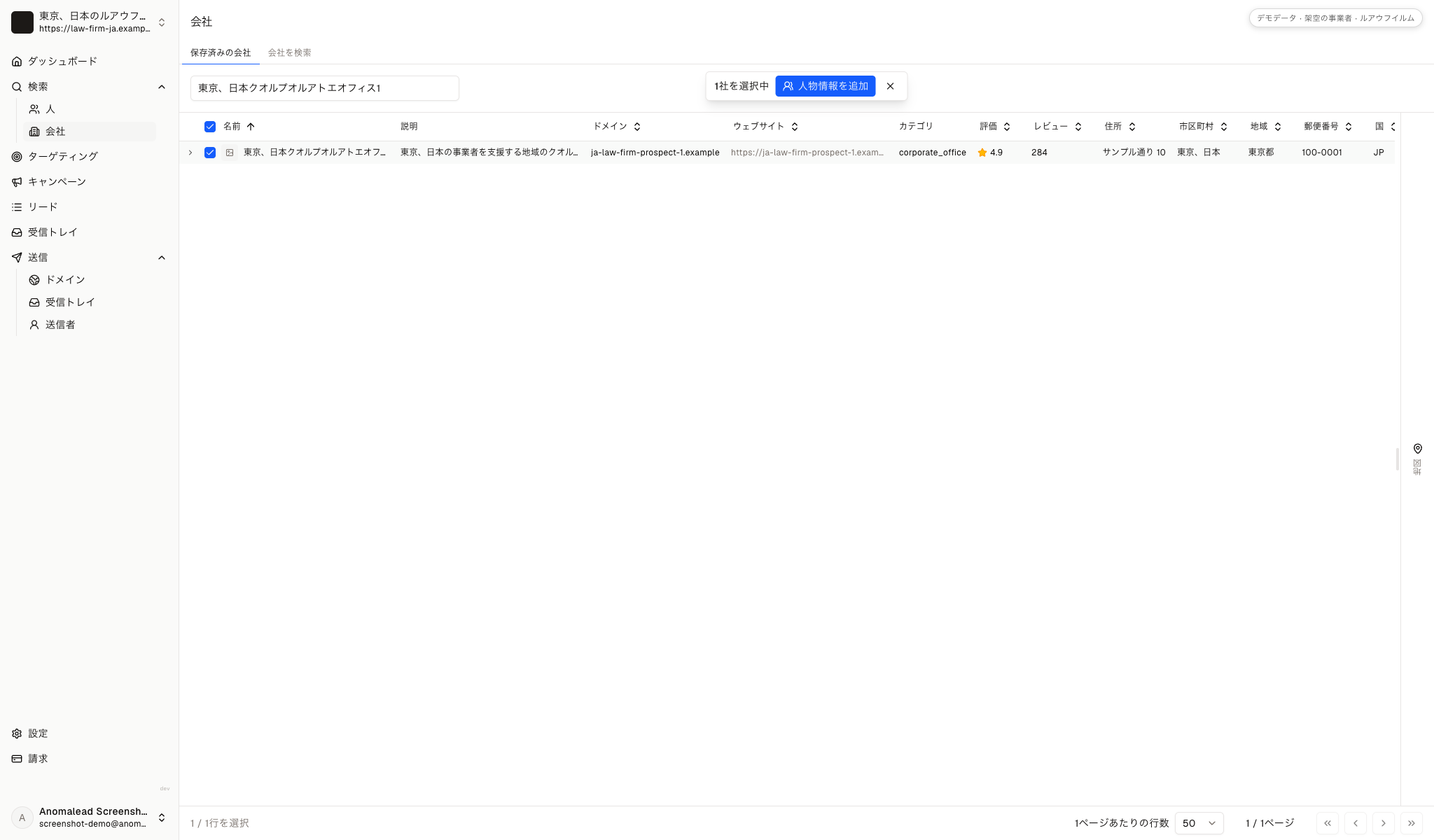Switch to the 会社を検索 tab
Screen dimensions: 1434x840
tap(289, 52)
